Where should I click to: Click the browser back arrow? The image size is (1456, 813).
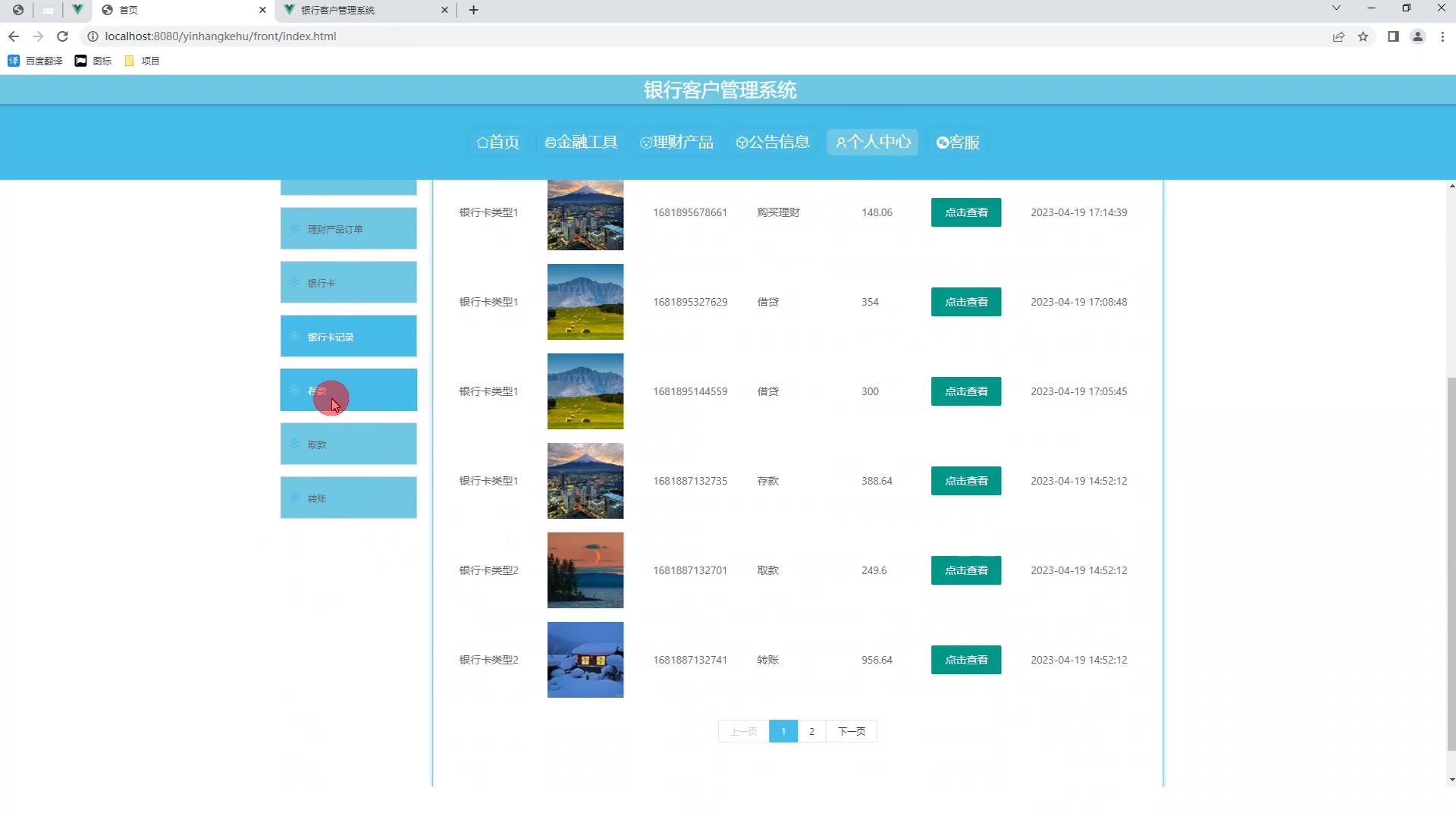[14, 36]
